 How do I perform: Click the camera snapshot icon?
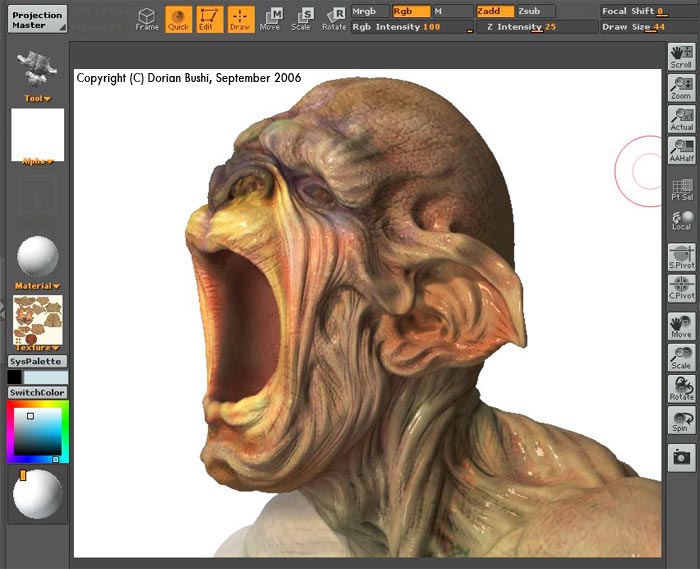click(x=681, y=458)
